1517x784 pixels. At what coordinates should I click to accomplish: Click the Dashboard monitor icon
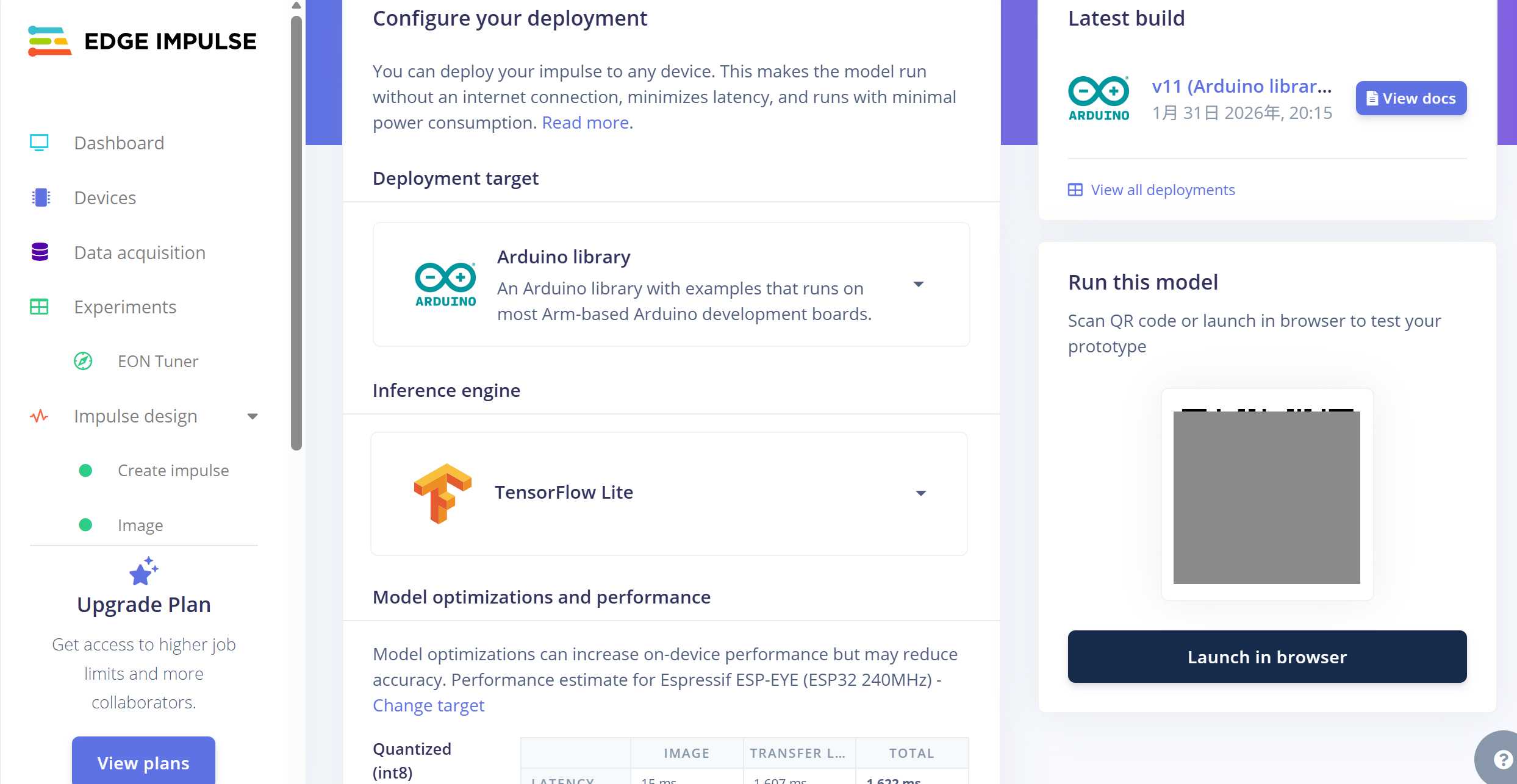tap(40, 143)
